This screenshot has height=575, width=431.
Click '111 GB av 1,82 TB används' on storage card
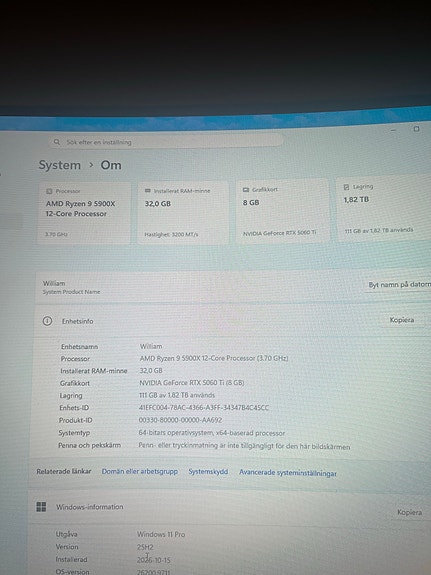(379, 230)
